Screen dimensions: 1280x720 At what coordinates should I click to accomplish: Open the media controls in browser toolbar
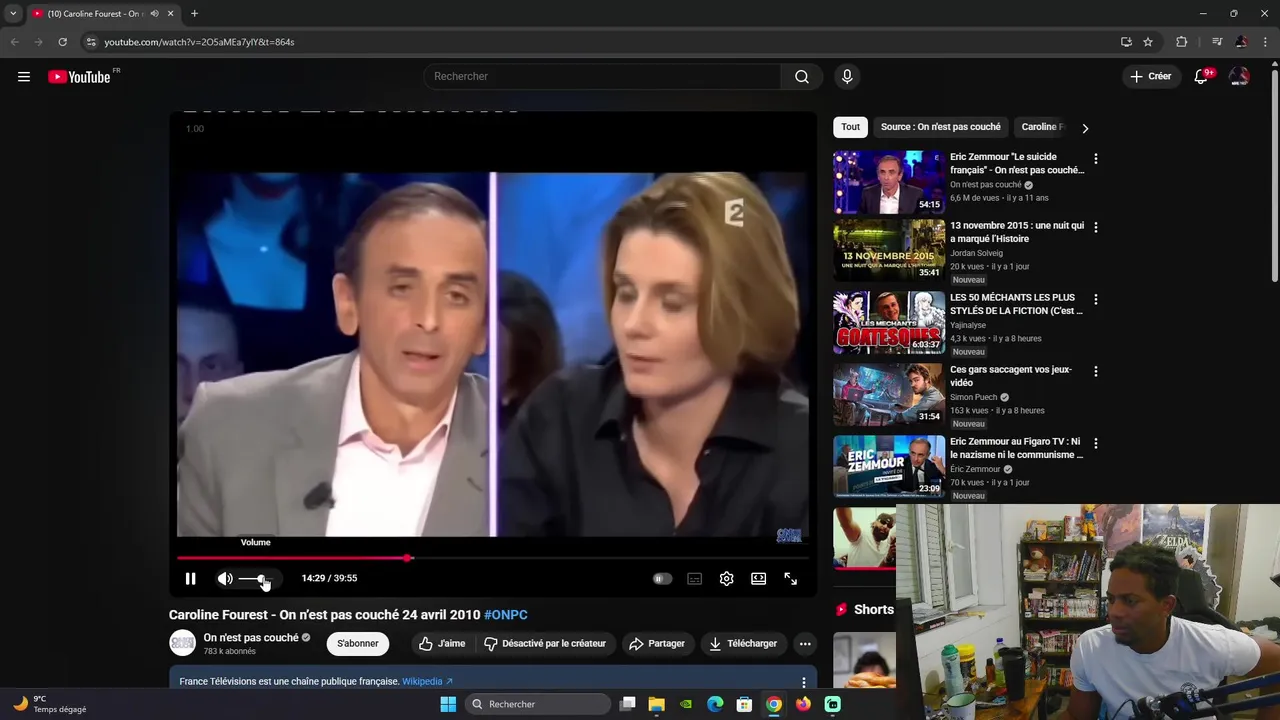(1216, 42)
